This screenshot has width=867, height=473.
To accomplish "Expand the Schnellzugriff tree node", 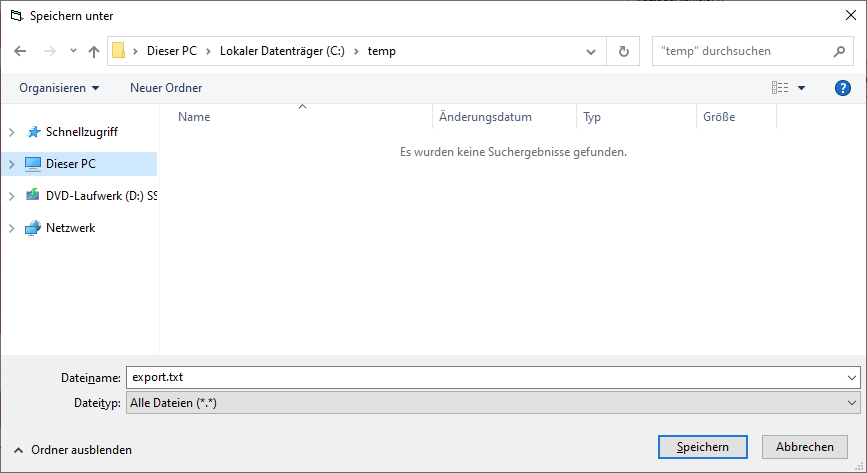I will coord(11,132).
